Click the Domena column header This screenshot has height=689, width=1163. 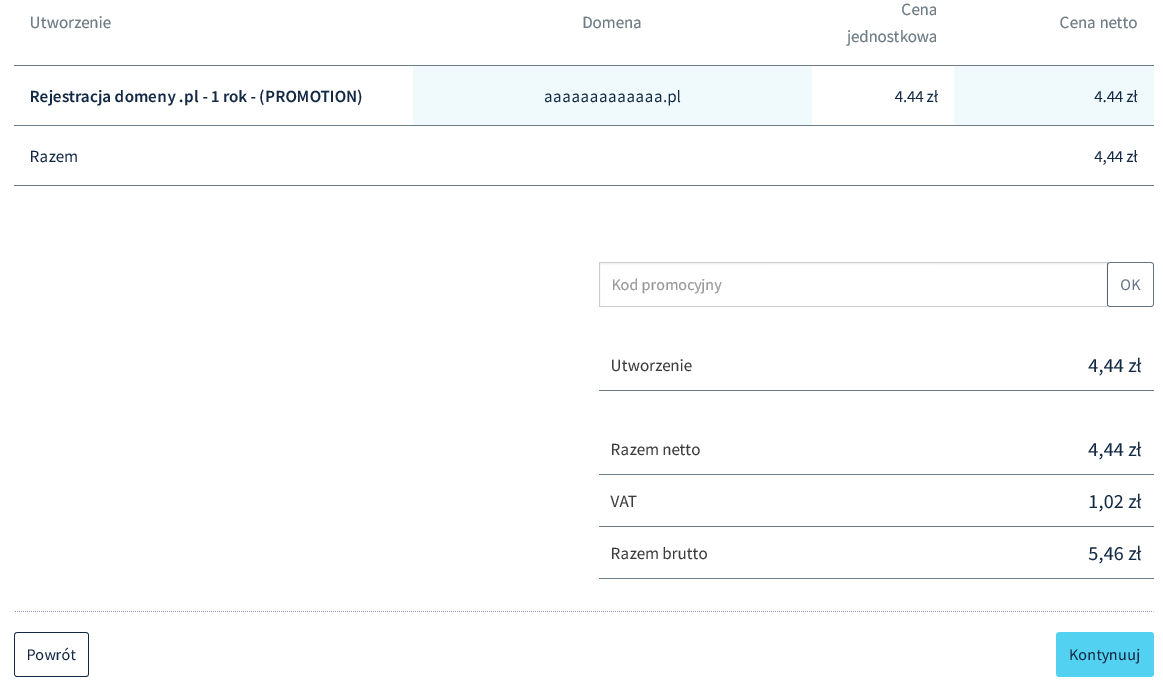(x=611, y=22)
